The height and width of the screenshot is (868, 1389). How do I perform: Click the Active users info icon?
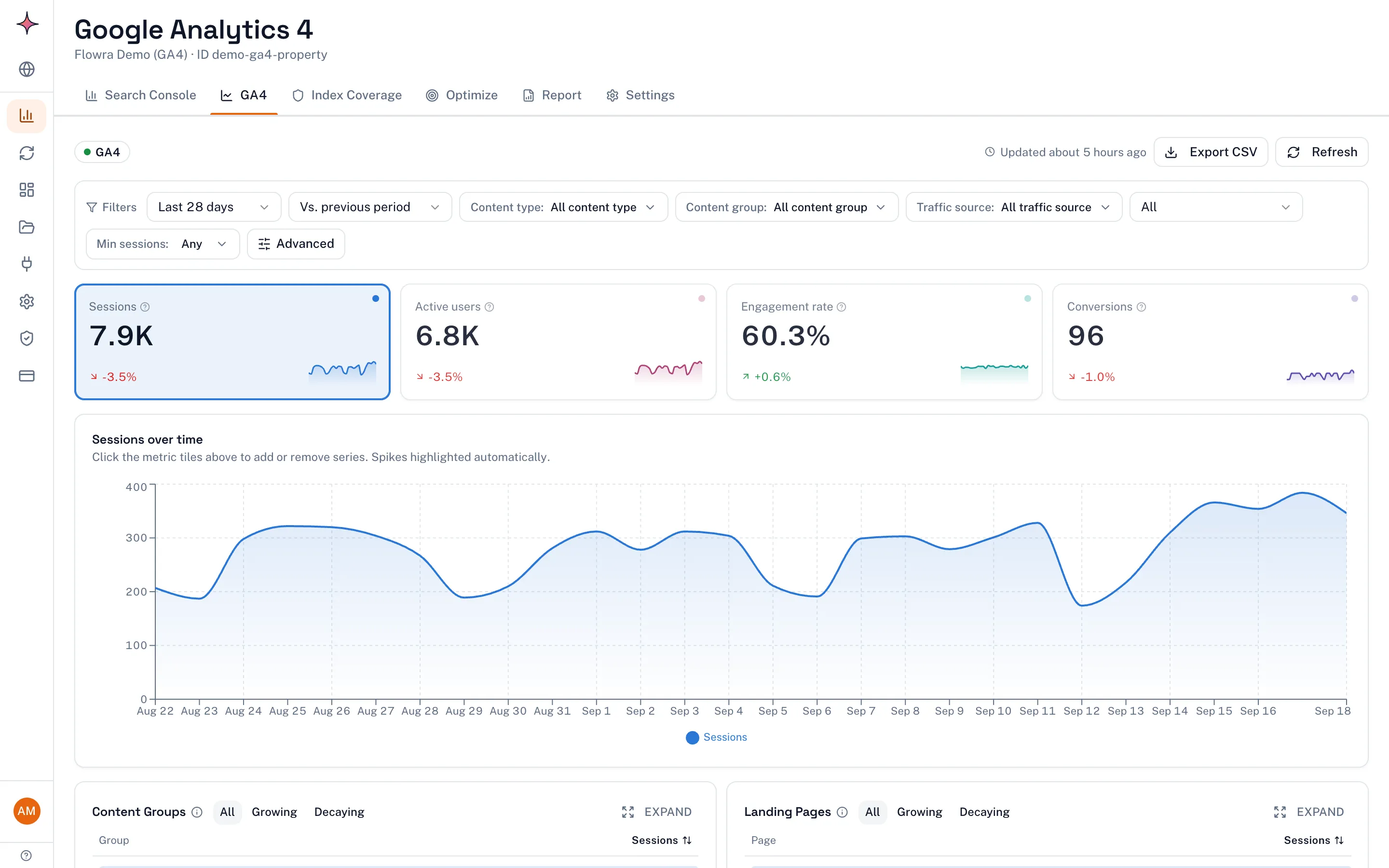[489, 307]
